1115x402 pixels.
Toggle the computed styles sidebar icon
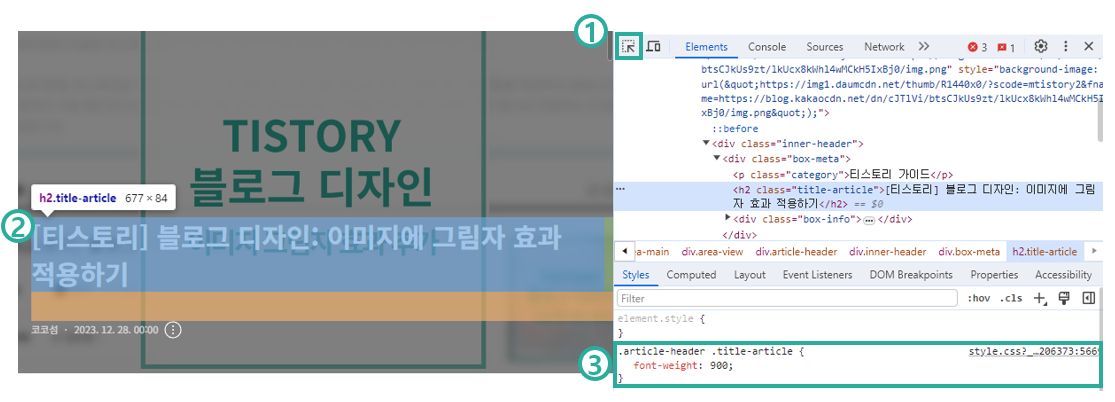tap(1088, 298)
